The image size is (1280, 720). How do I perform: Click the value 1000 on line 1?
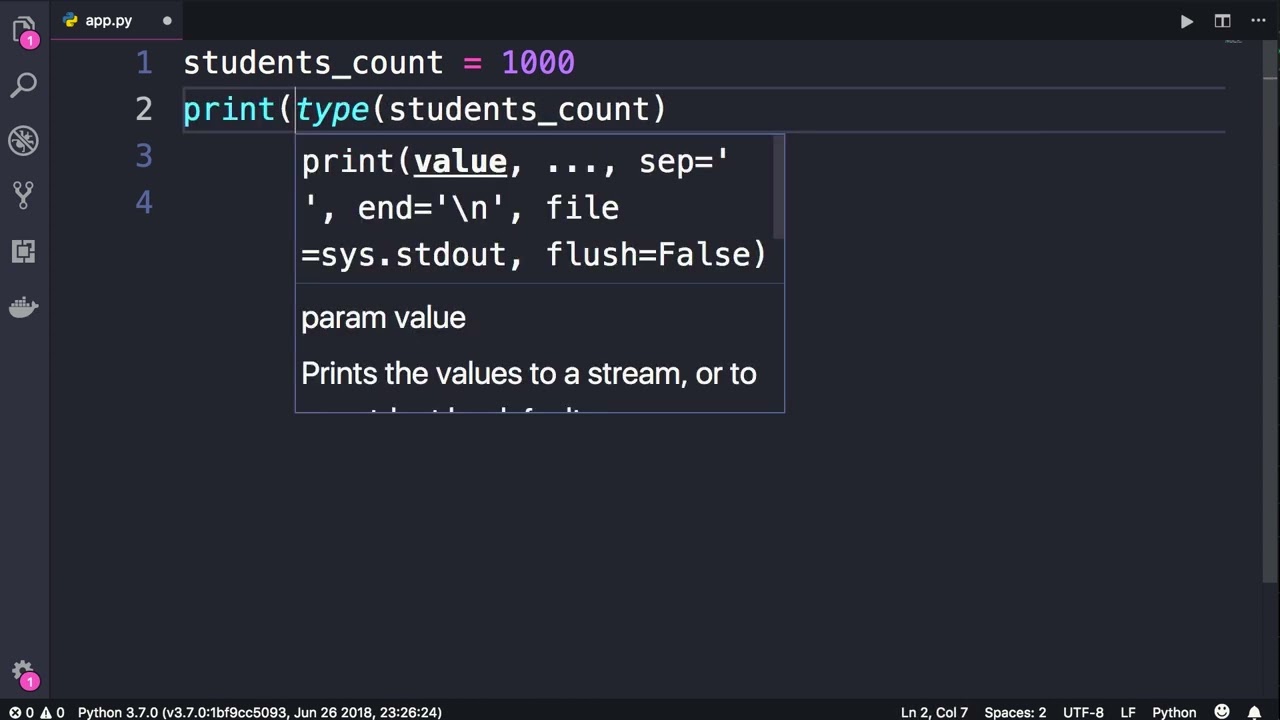tap(538, 63)
